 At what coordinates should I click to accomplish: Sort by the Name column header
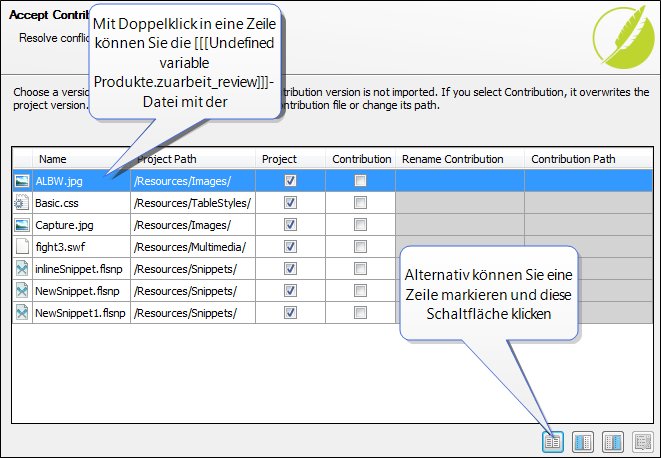coord(53,159)
